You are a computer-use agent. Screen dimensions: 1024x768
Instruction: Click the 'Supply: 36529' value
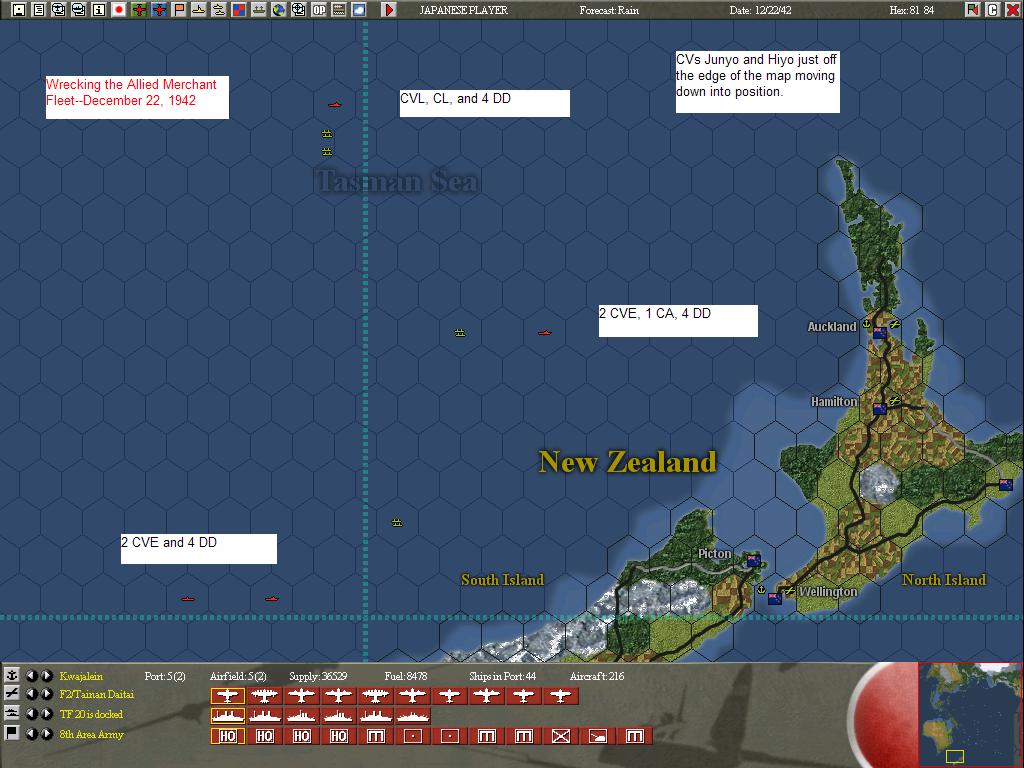click(318, 676)
